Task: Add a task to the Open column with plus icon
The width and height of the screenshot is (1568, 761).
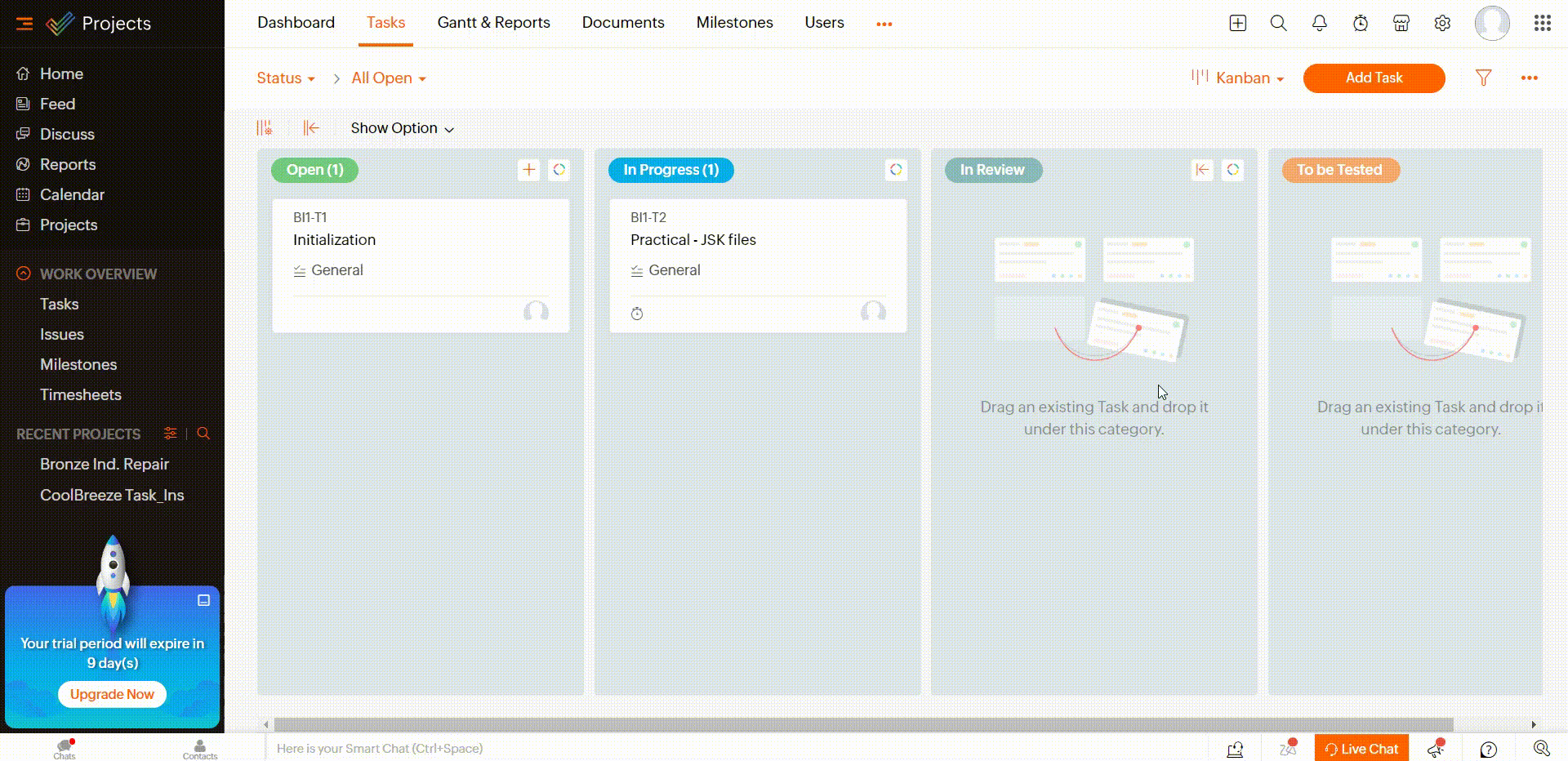Action: tap(528, 170)
